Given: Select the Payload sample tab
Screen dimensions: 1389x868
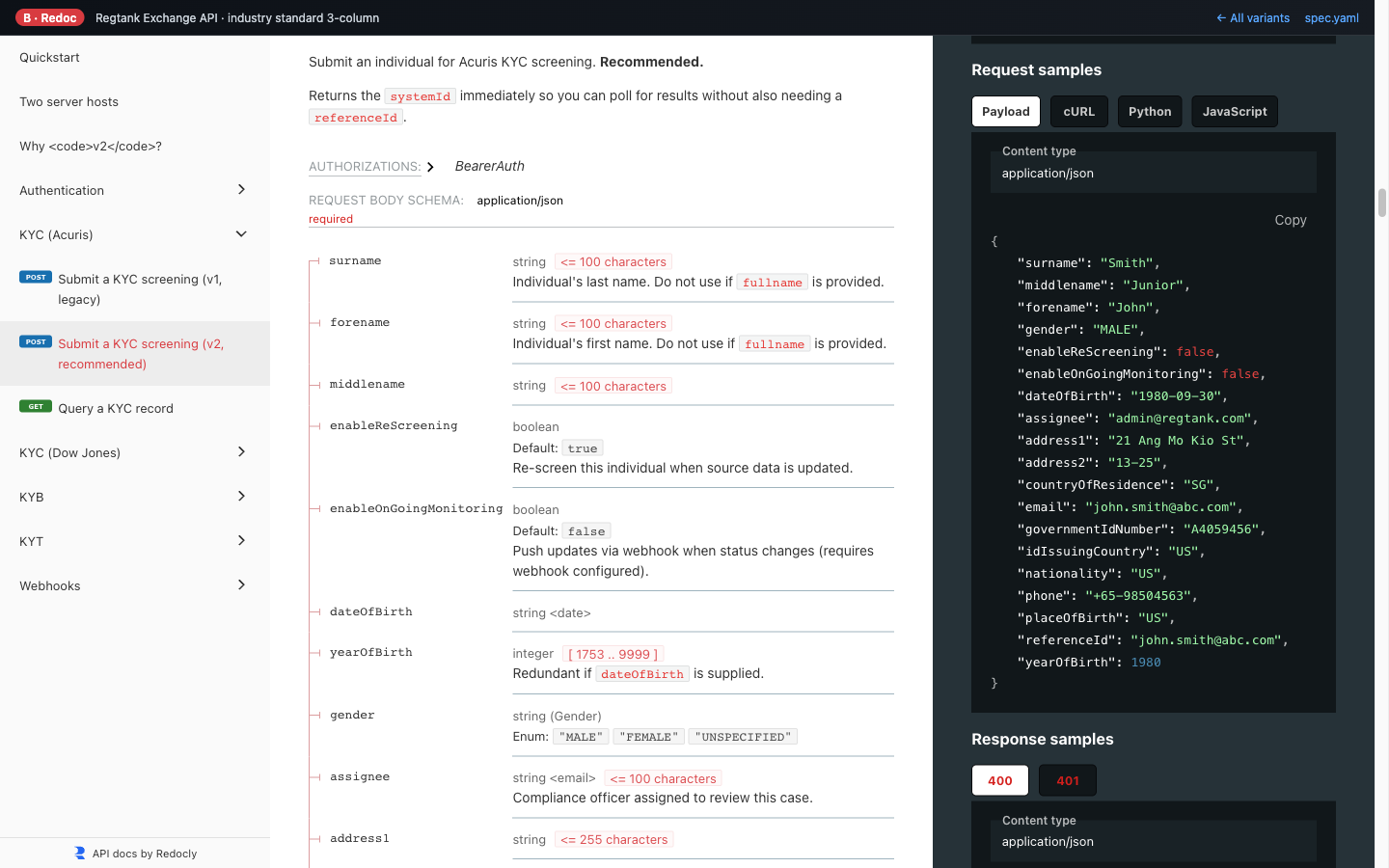Looking at the screenshot, I should 1006,112.
